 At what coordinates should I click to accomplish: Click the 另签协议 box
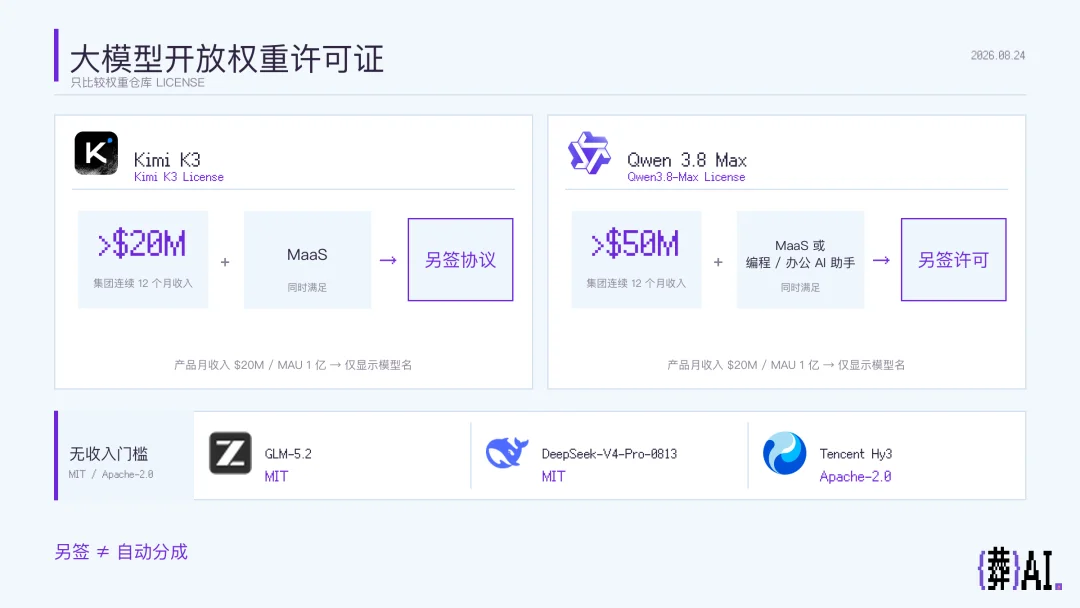pos(460,260)
